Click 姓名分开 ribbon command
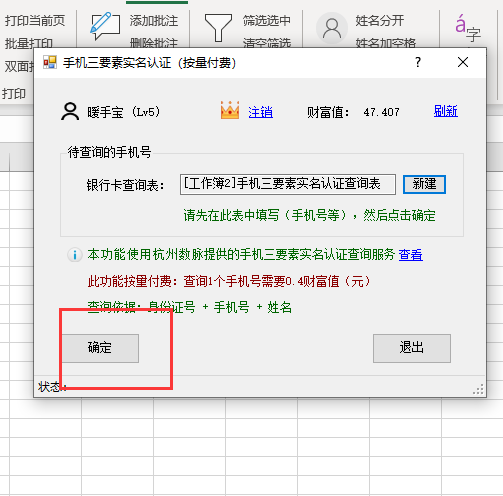 [x=380, y=21]
